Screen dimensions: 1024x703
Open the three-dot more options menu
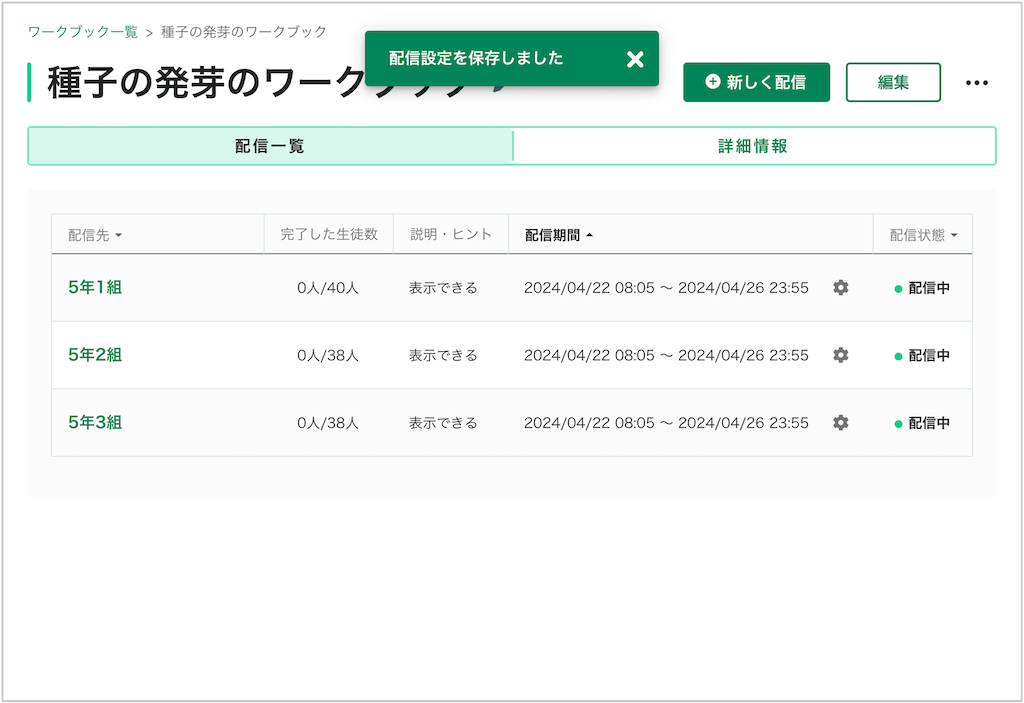[x=976, y=83]
